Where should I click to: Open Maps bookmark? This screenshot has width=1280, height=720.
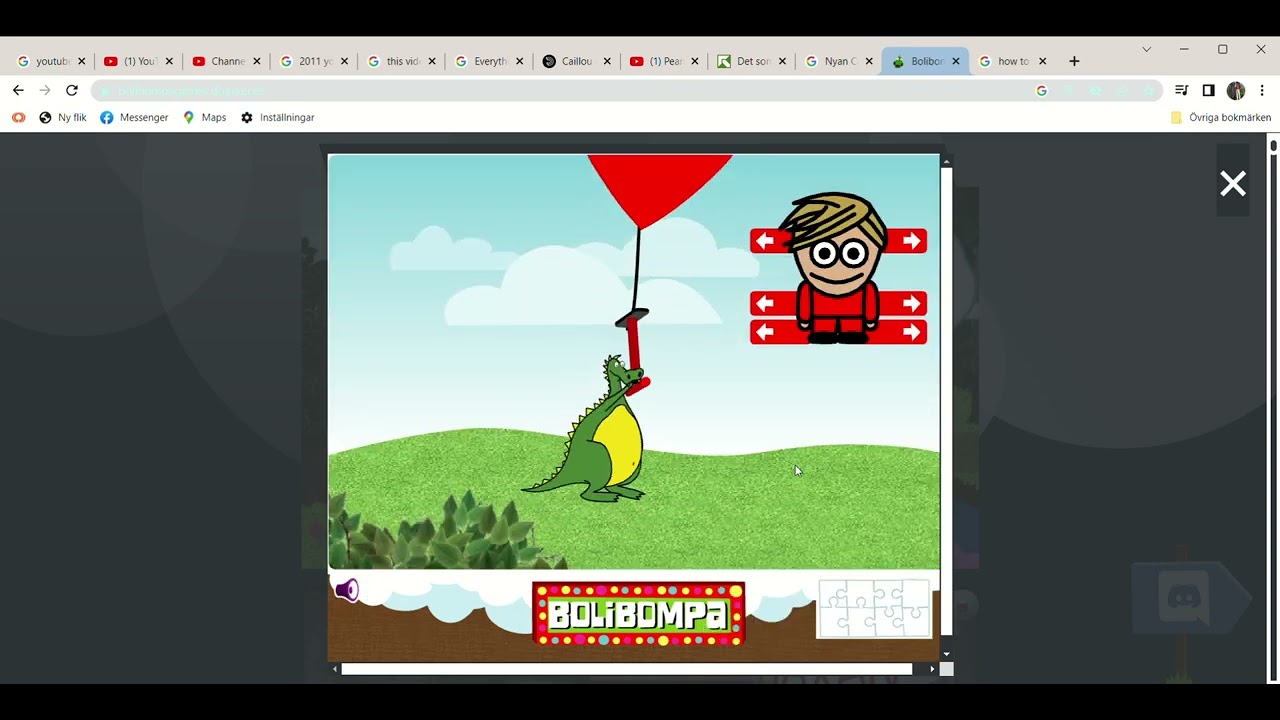pos(204,117)
